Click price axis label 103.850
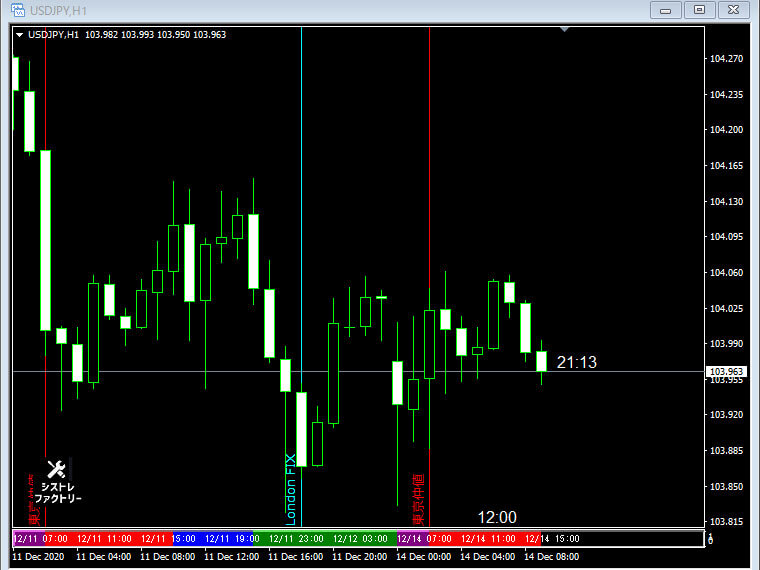The height and width of the screenshot is (570, 760). pos(726,487)
